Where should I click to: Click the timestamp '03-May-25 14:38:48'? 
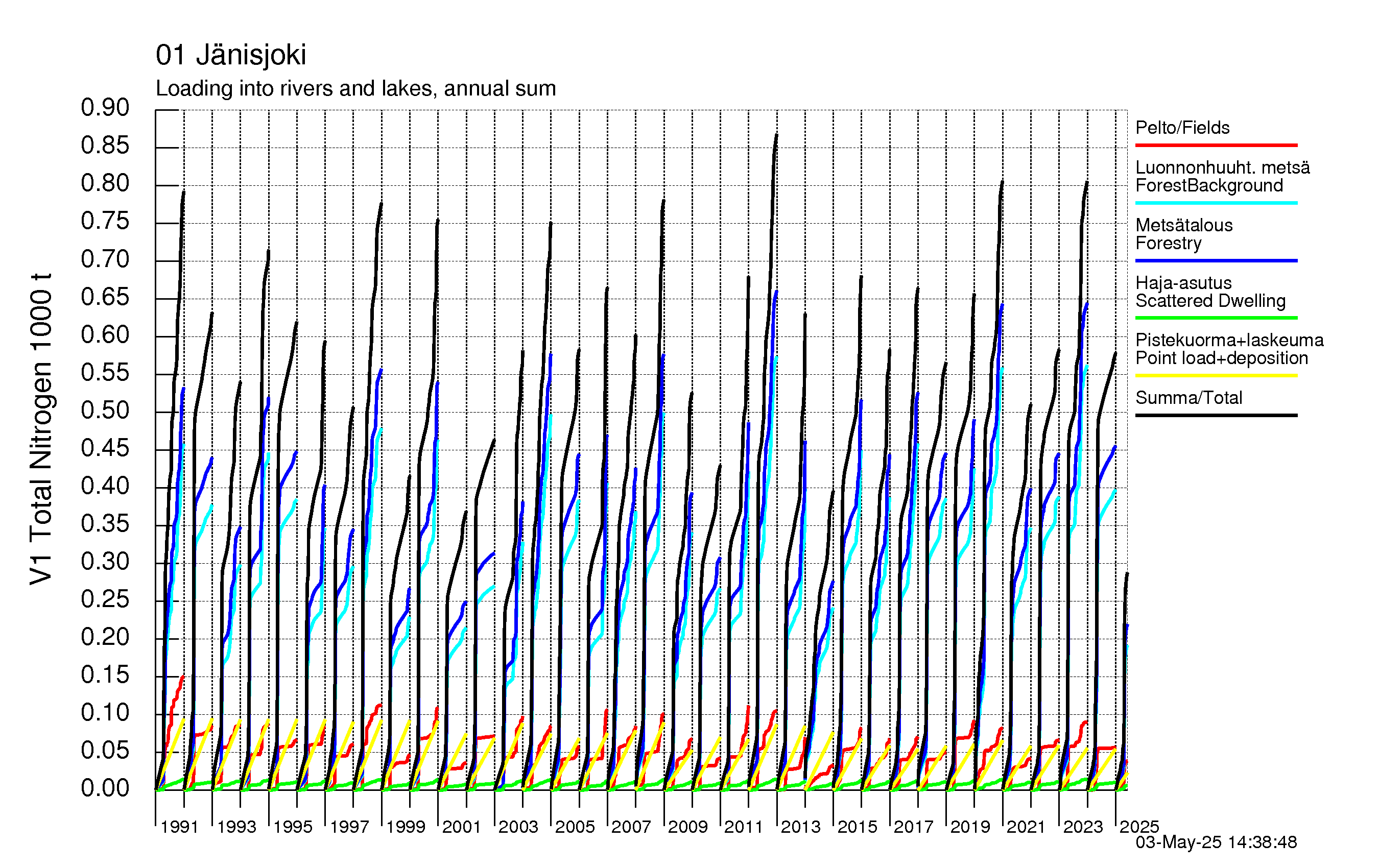[x=1217, y=842]
